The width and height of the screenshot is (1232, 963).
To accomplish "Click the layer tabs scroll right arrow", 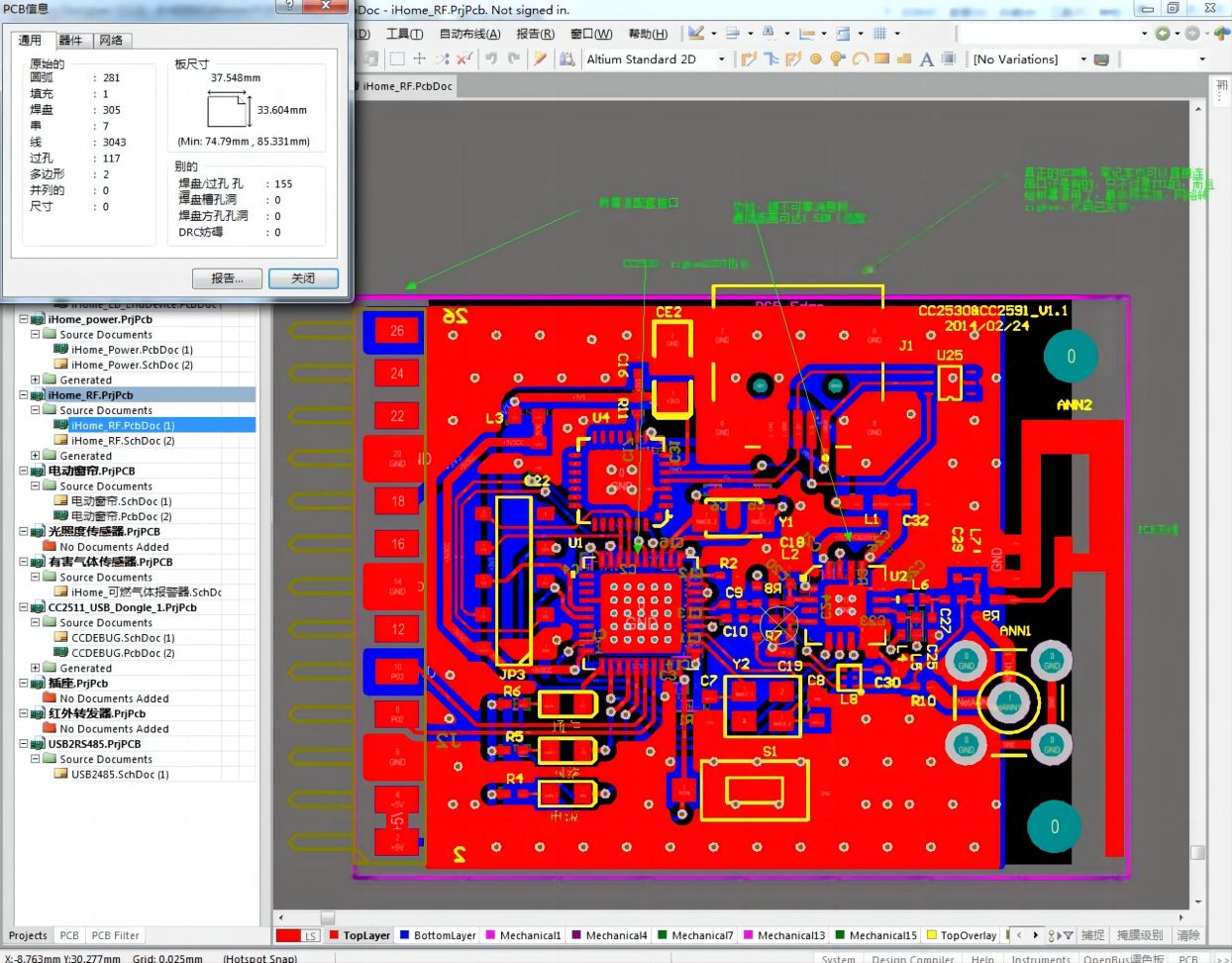I will pyautogui.click(x=1036, y=934).
